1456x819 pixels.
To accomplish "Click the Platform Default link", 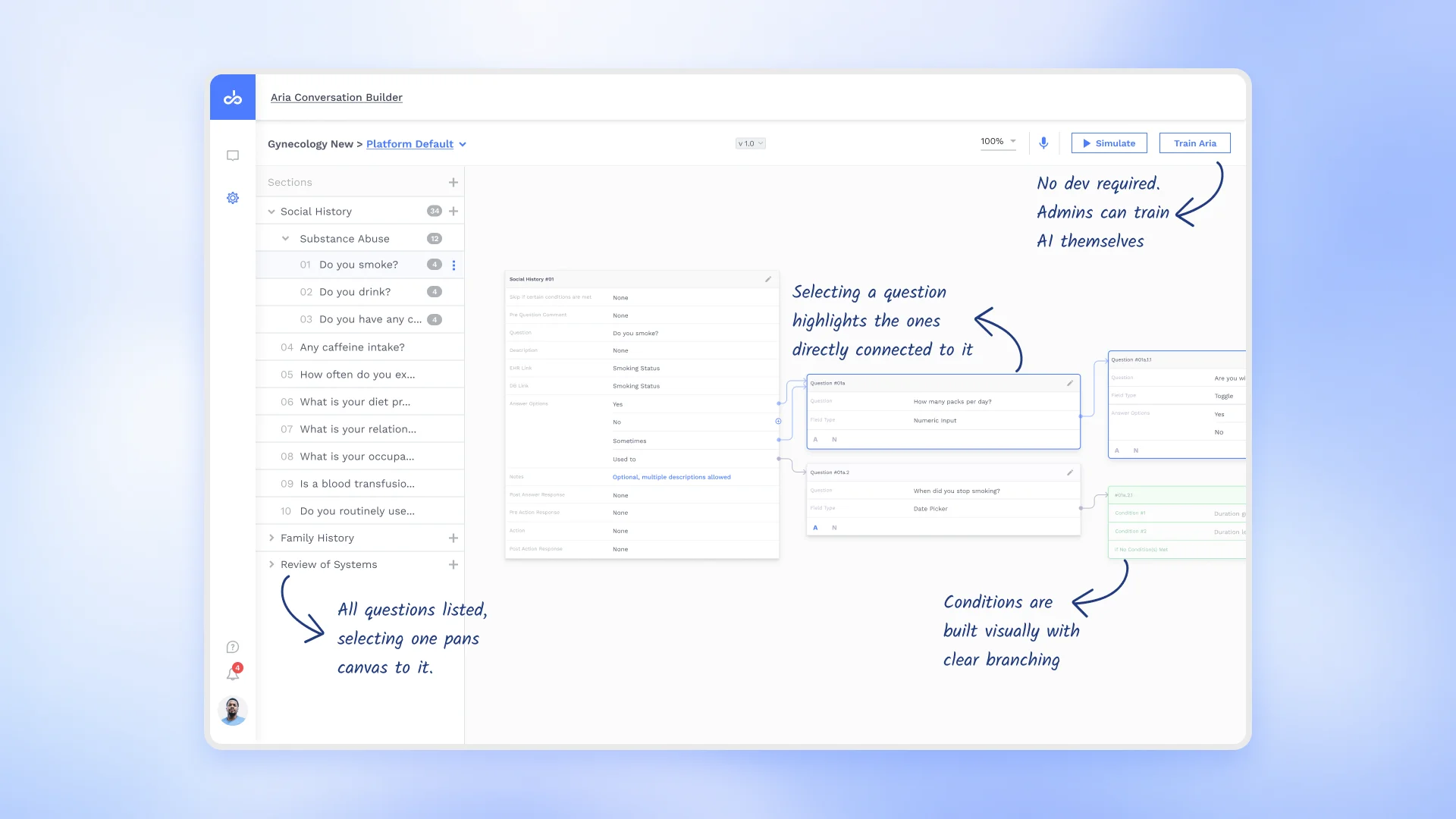I will [x=409, y=144].
